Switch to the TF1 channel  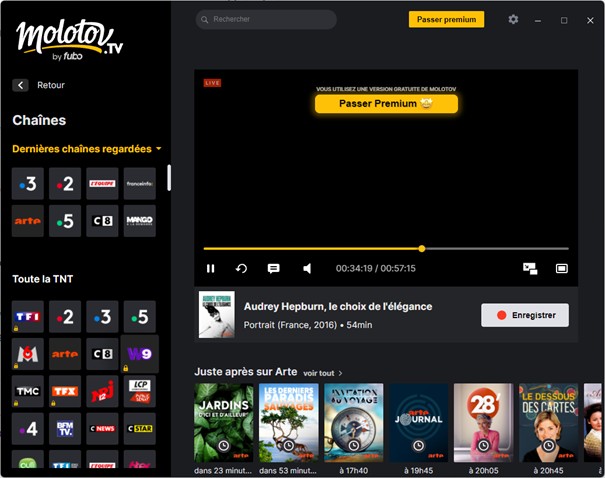coord(27,317)
